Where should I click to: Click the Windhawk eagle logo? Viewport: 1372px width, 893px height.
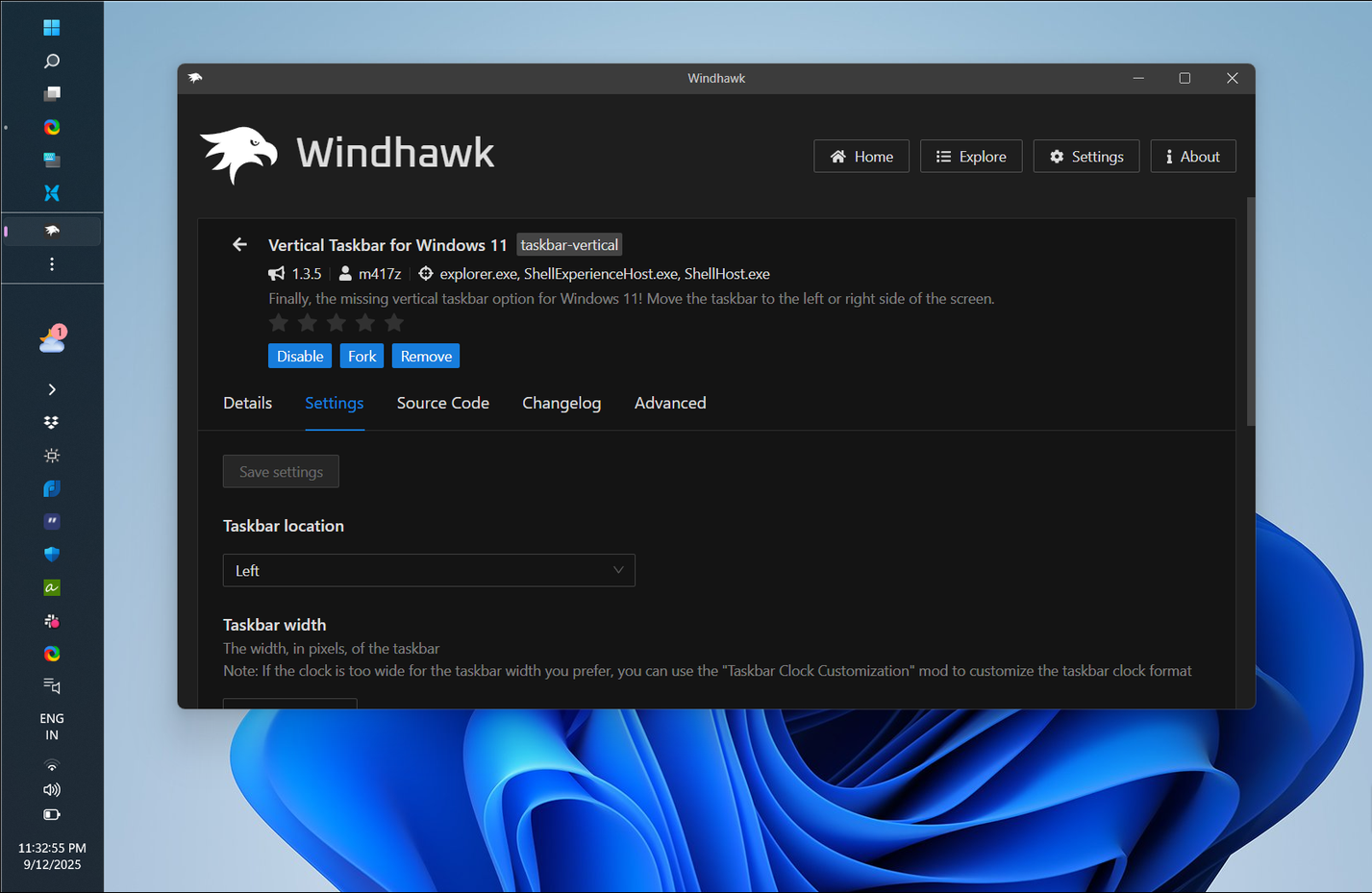(x=238, y=152)
